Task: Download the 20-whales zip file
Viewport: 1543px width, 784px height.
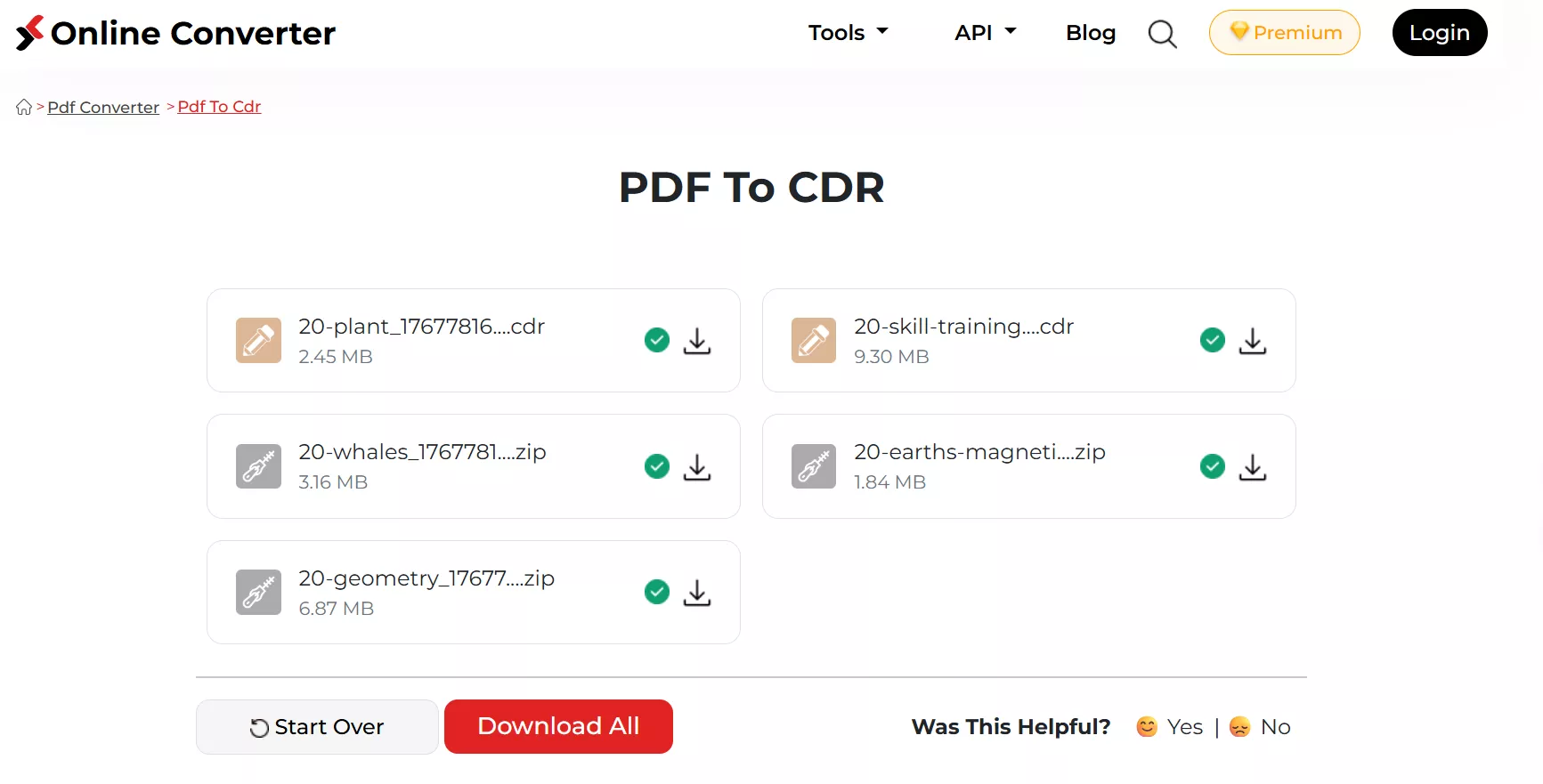Action: click(x=696, y=467)
